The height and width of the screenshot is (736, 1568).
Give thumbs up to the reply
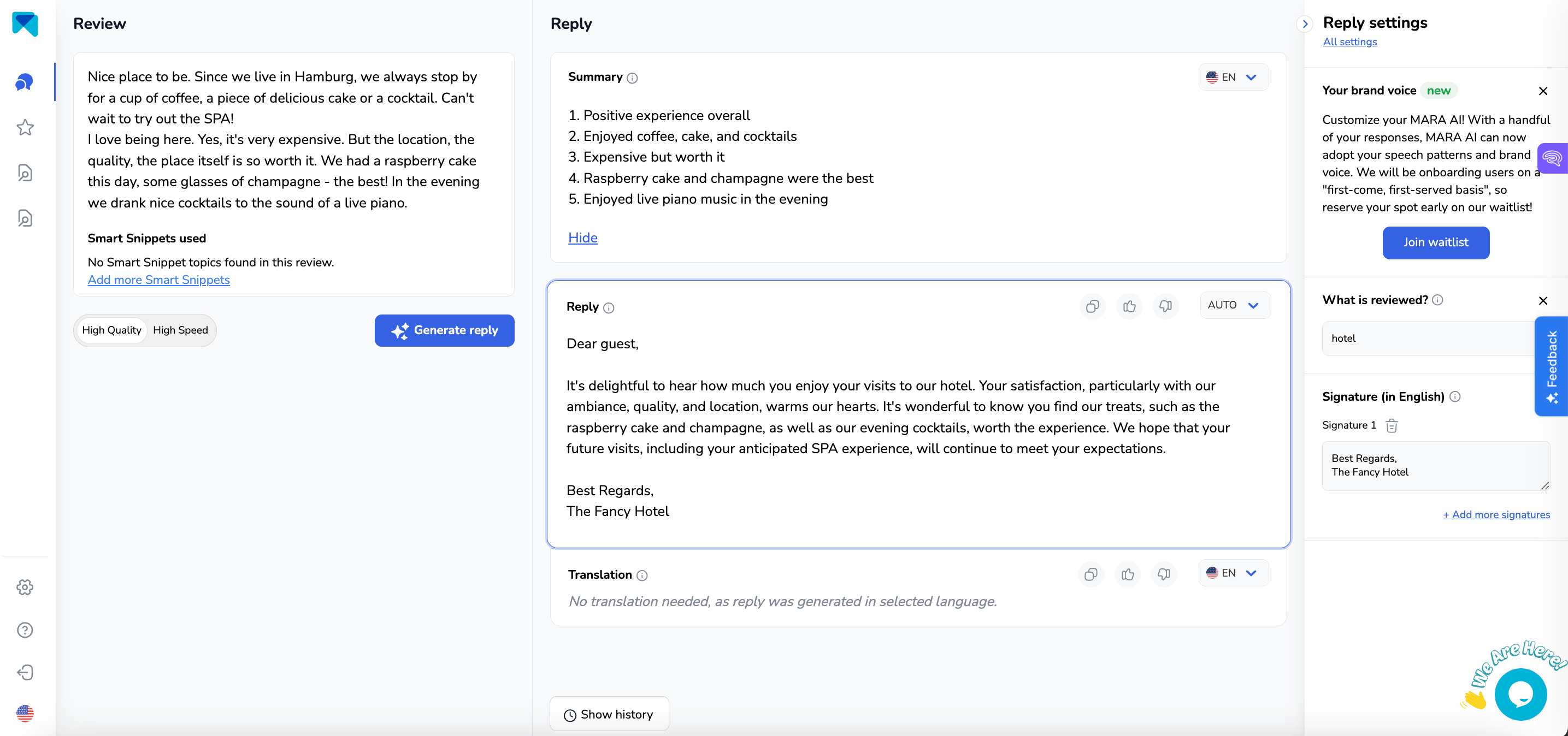(1129, 306)
